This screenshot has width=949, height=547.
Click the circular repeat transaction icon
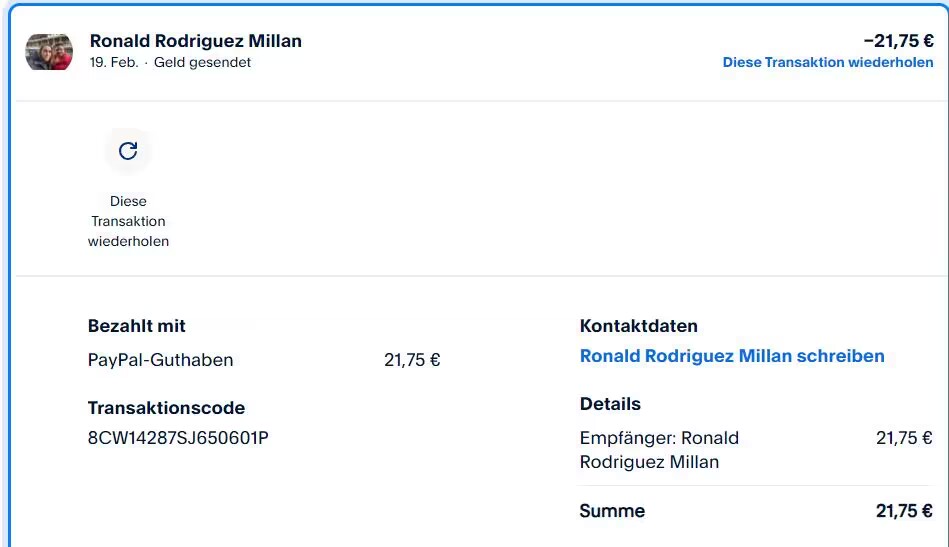pos(128,151)
